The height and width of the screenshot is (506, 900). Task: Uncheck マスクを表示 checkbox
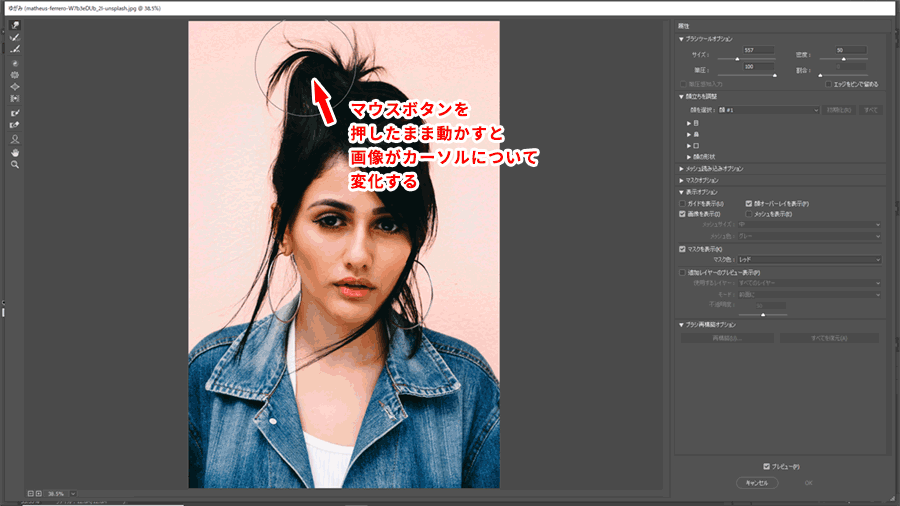(x=682, y=249)
